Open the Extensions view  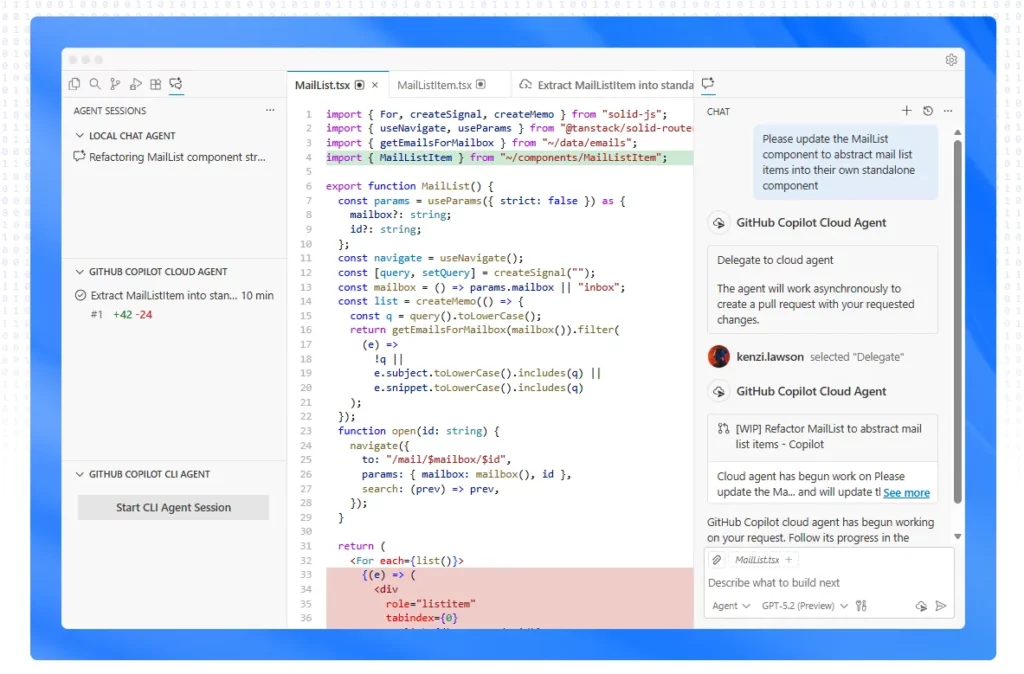156,84
